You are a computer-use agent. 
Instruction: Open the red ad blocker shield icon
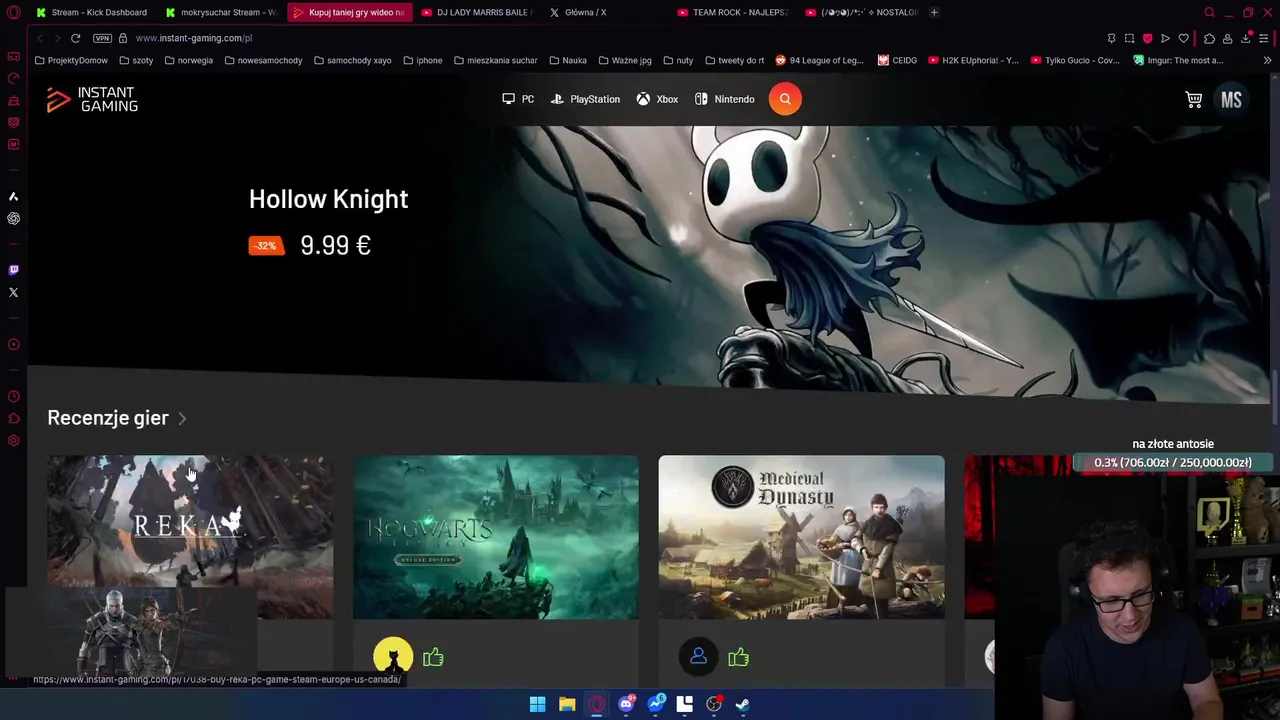point(1147,38)
